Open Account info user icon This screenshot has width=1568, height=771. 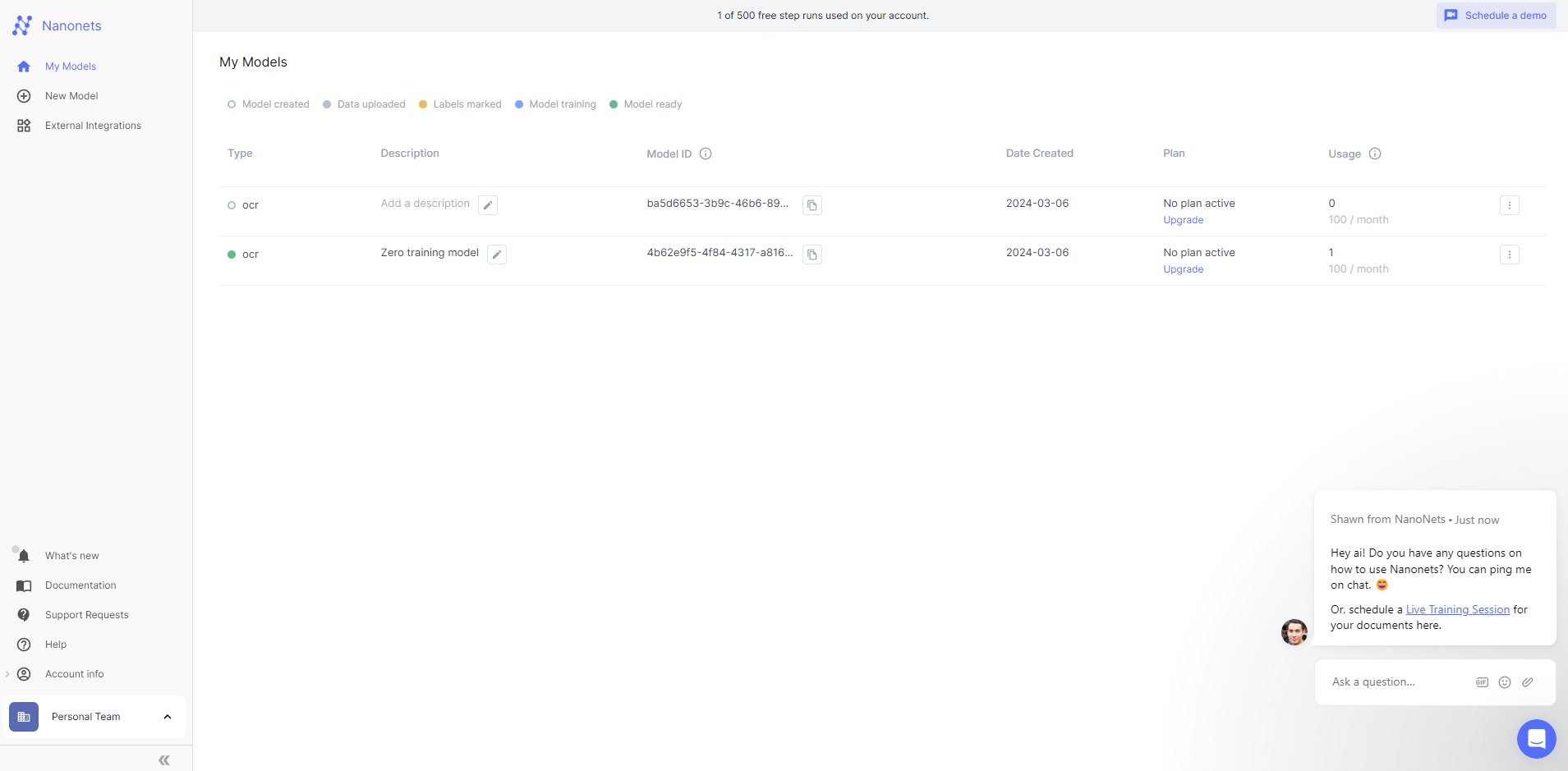[24, 674]
